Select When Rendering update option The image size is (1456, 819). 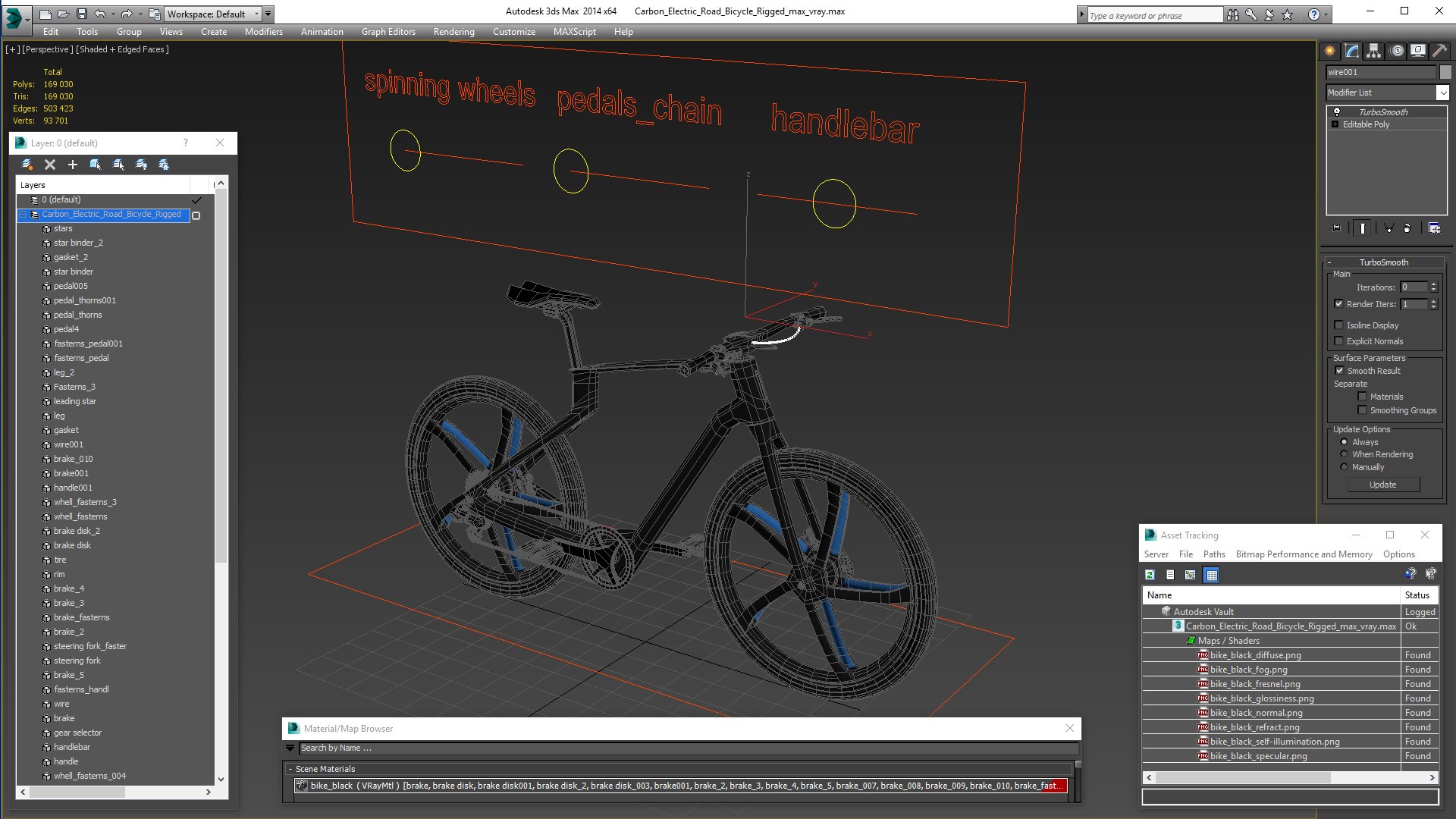click(1344, 454)
